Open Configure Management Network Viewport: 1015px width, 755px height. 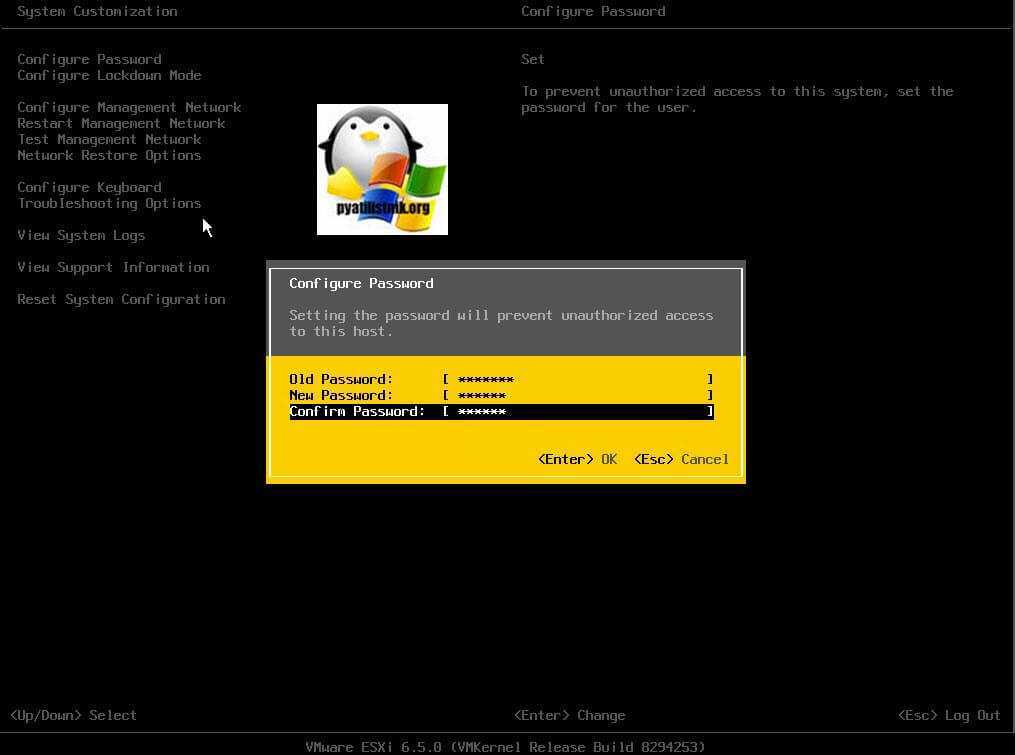tap(129, 107)
